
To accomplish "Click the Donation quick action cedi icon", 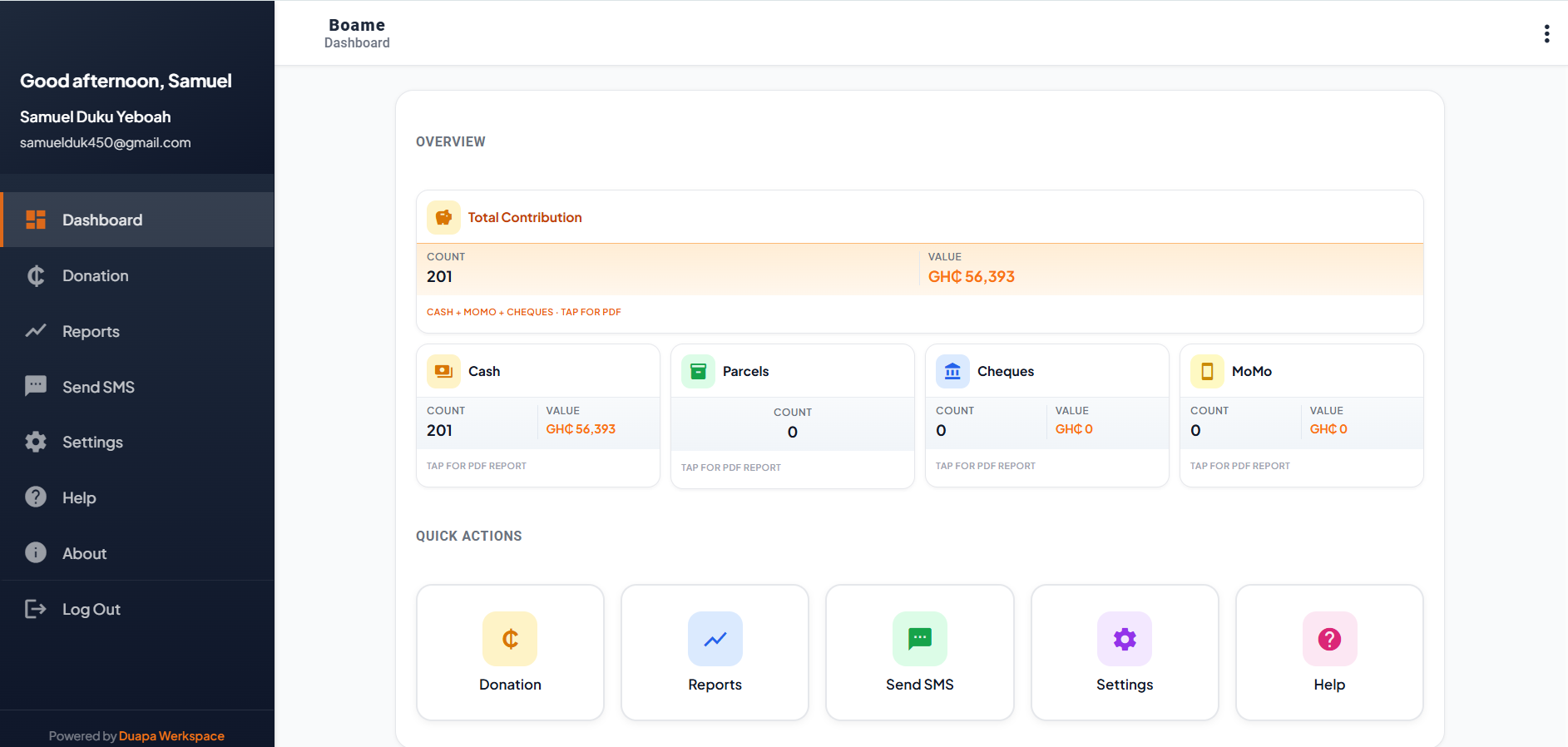I will pyautogui.click(x=510, y=639).
